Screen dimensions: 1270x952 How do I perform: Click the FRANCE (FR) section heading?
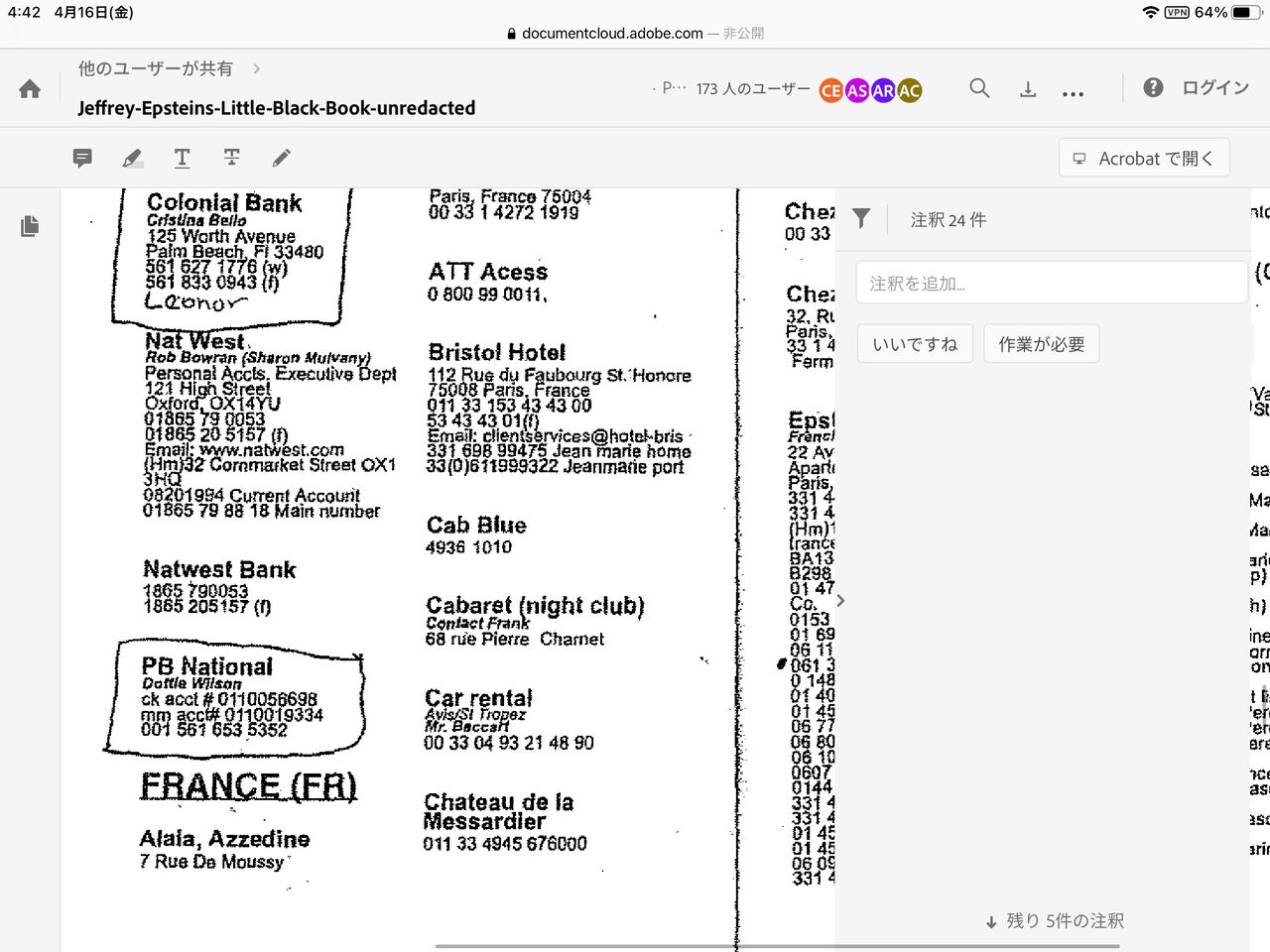point(248,785)
